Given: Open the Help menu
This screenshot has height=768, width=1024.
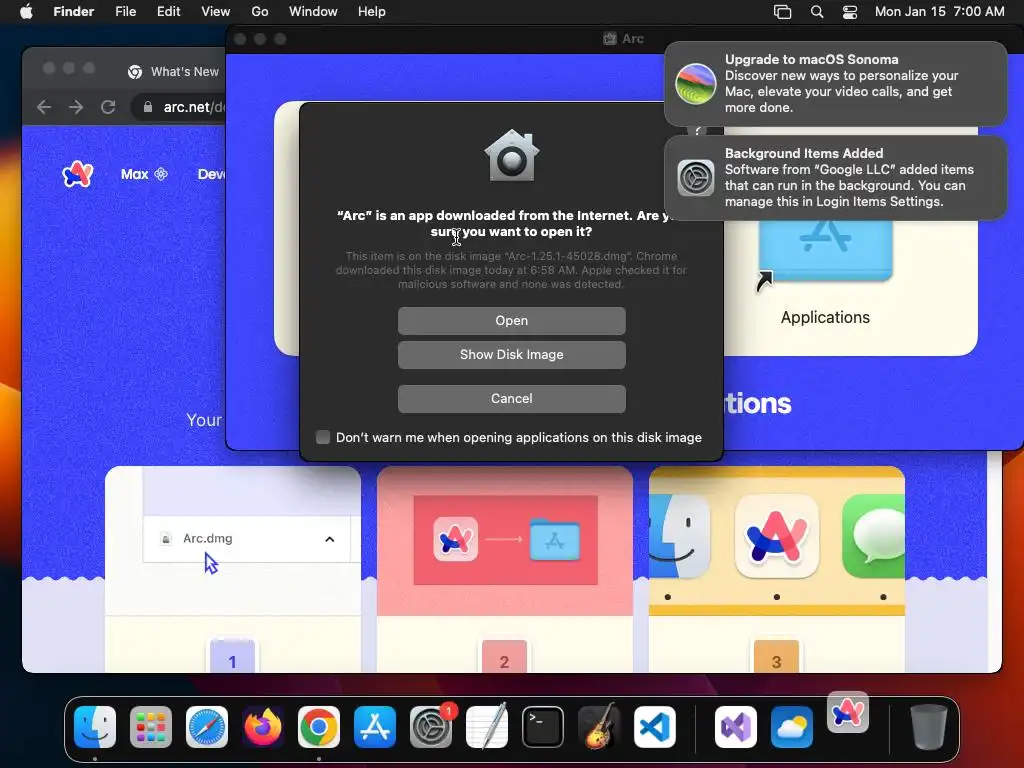Looking at the screenshot, I should tap(372, 12).
